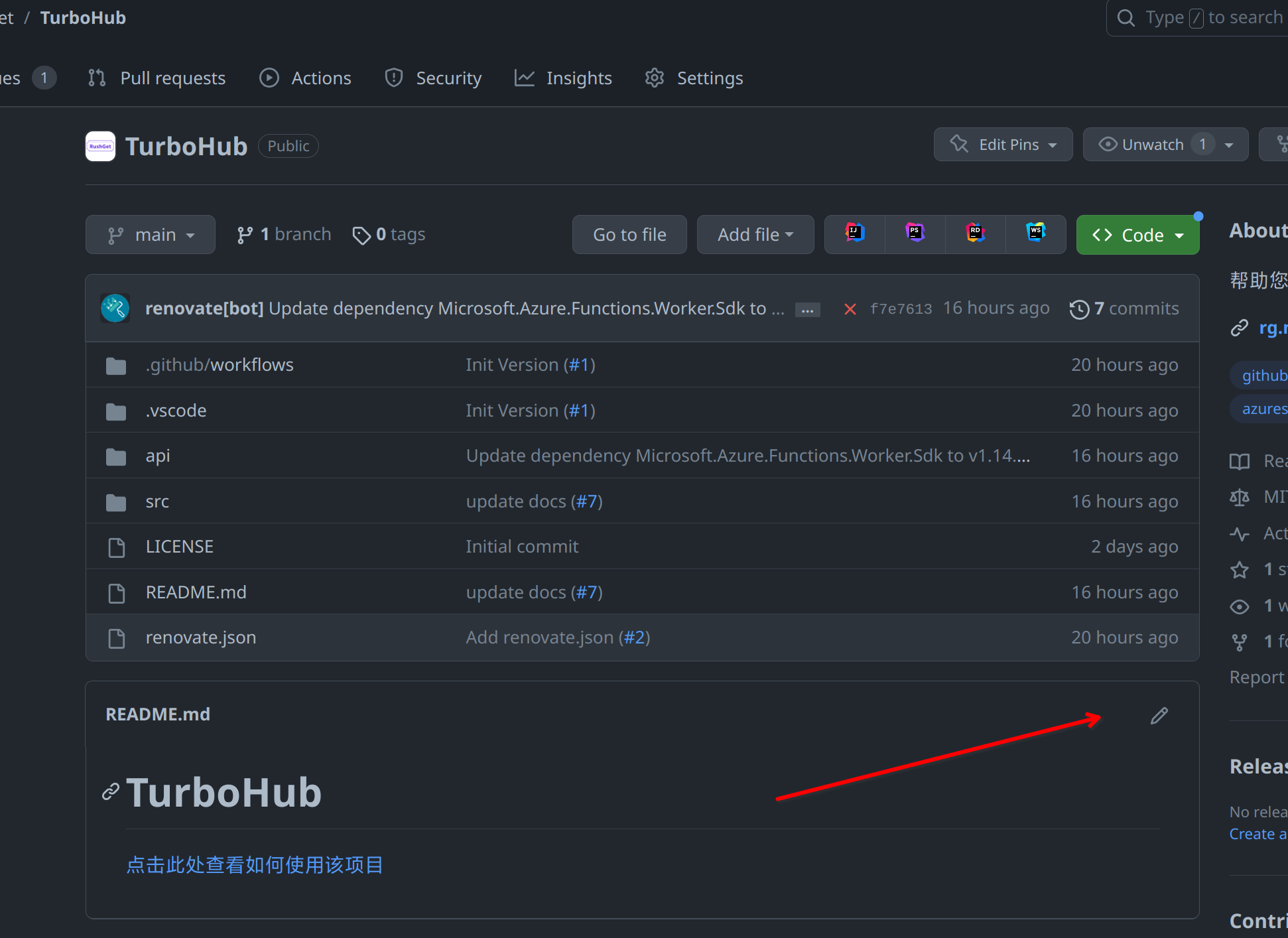Image resolution: width=1288 pixels, height=938 pixels.
Task: Click Init Version message in .vscode row
Action: 512,411
